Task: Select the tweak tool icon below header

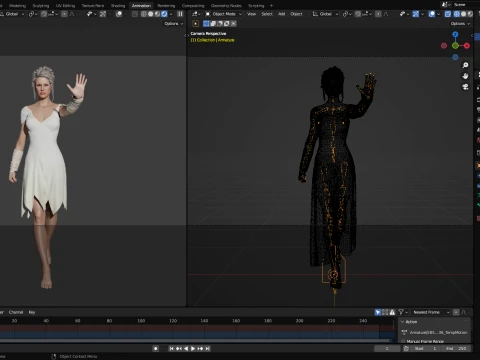Action: pos(196,24)
